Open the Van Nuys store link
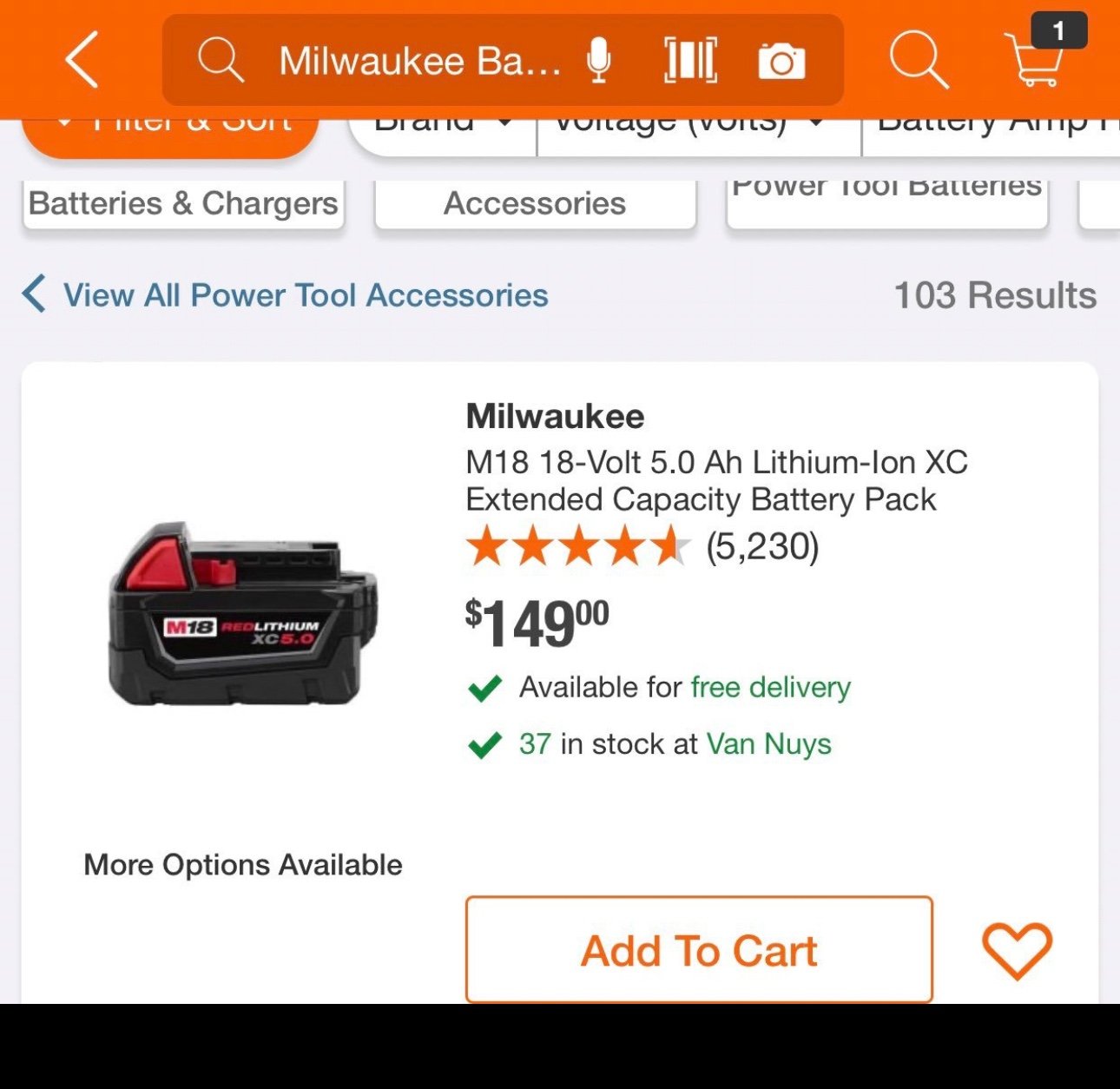Viewport: 1120px width, 1089px height. [x=768, y=744]
